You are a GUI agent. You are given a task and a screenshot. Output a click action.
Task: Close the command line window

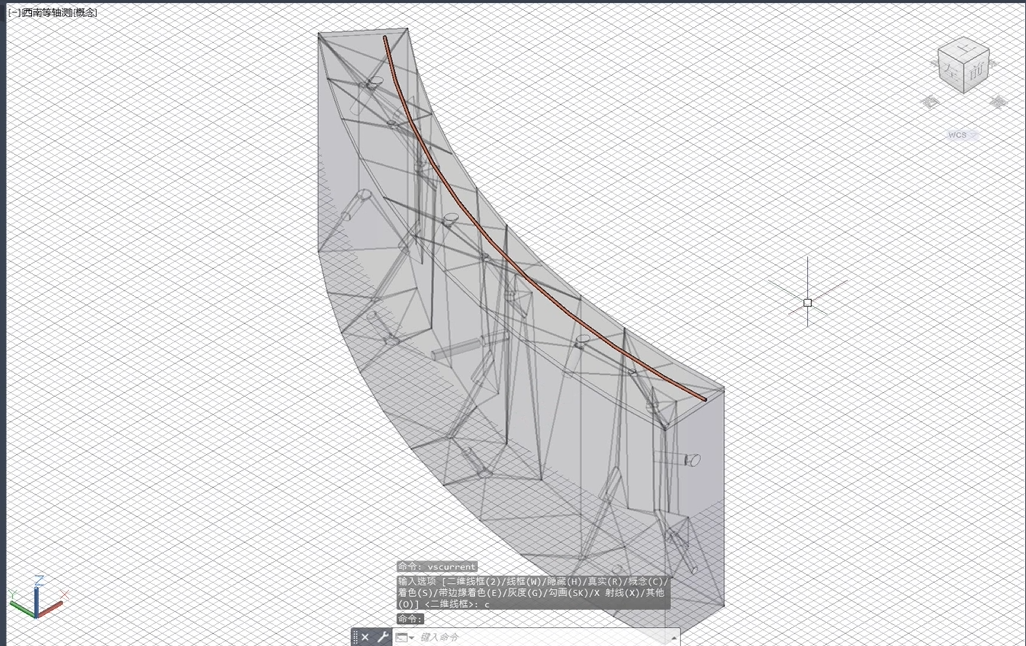point(365,637)
